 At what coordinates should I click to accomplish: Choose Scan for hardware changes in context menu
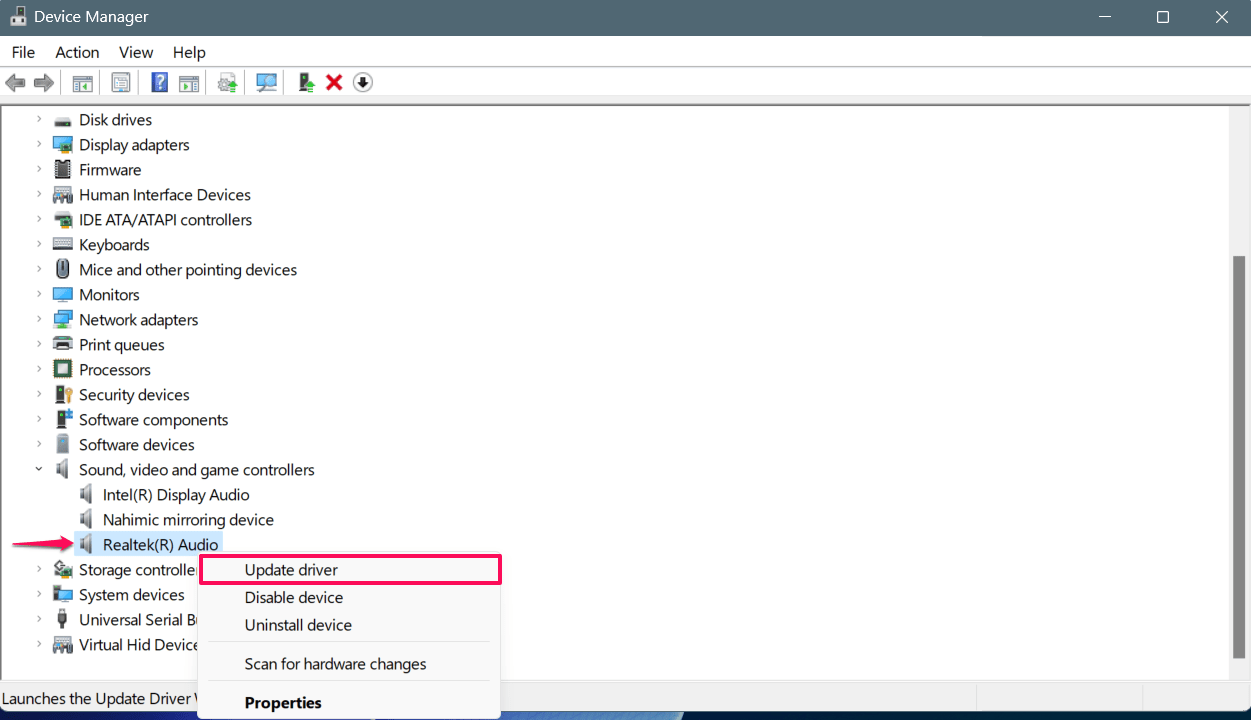[349, 664]
